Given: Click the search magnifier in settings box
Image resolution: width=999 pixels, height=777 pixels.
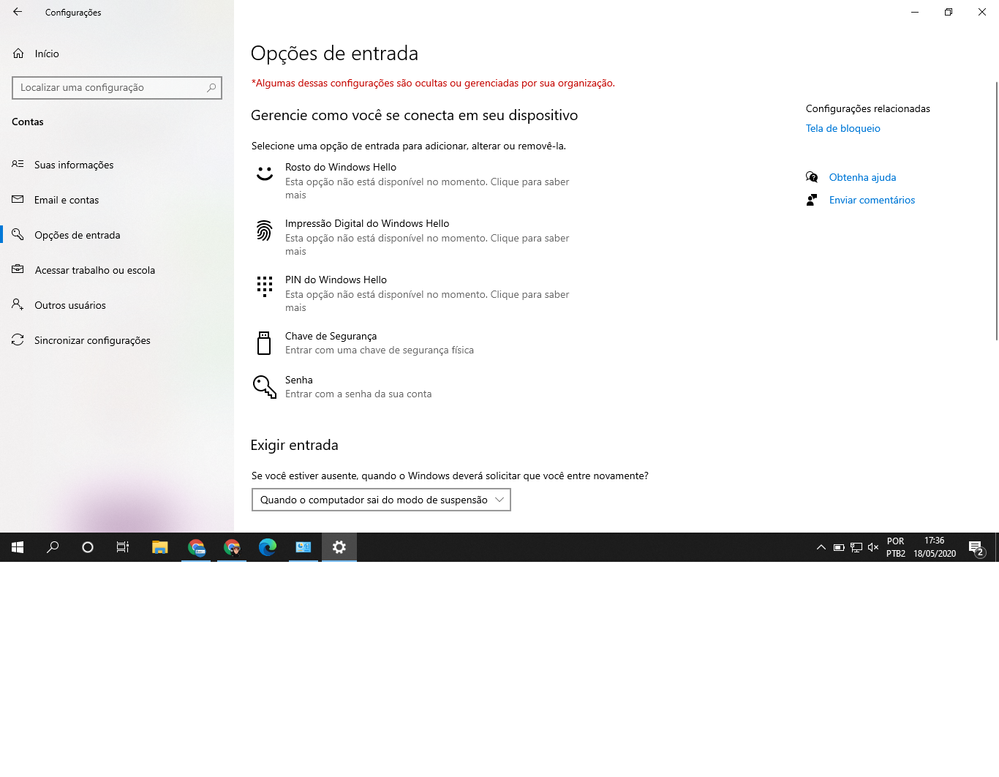Looking at the screenshot, I should click(212, 87).
